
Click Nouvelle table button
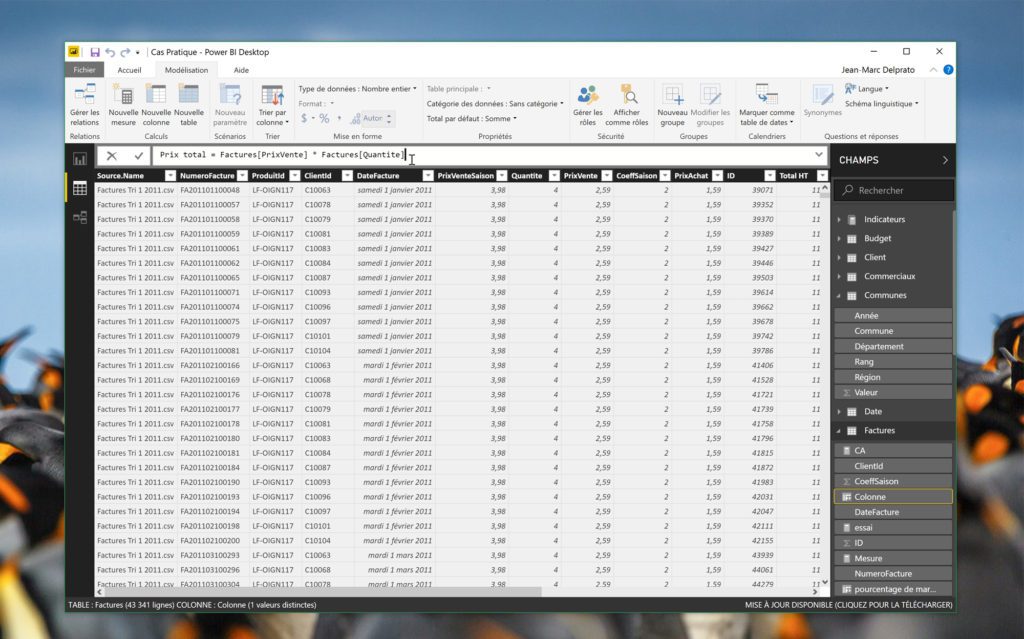pyautogui.click(x=189, y=104)
